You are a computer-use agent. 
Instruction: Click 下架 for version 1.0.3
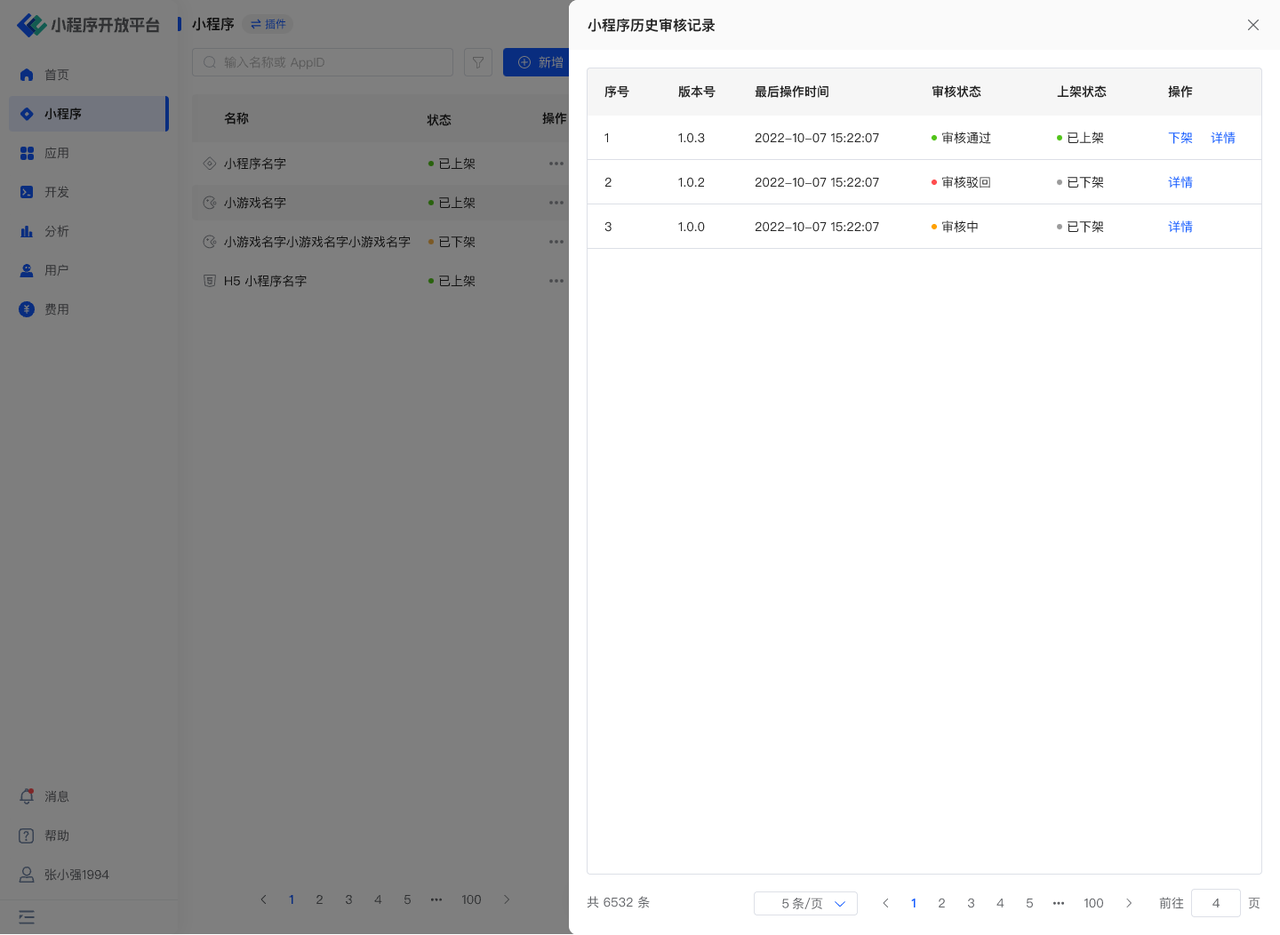(1180, 138)
